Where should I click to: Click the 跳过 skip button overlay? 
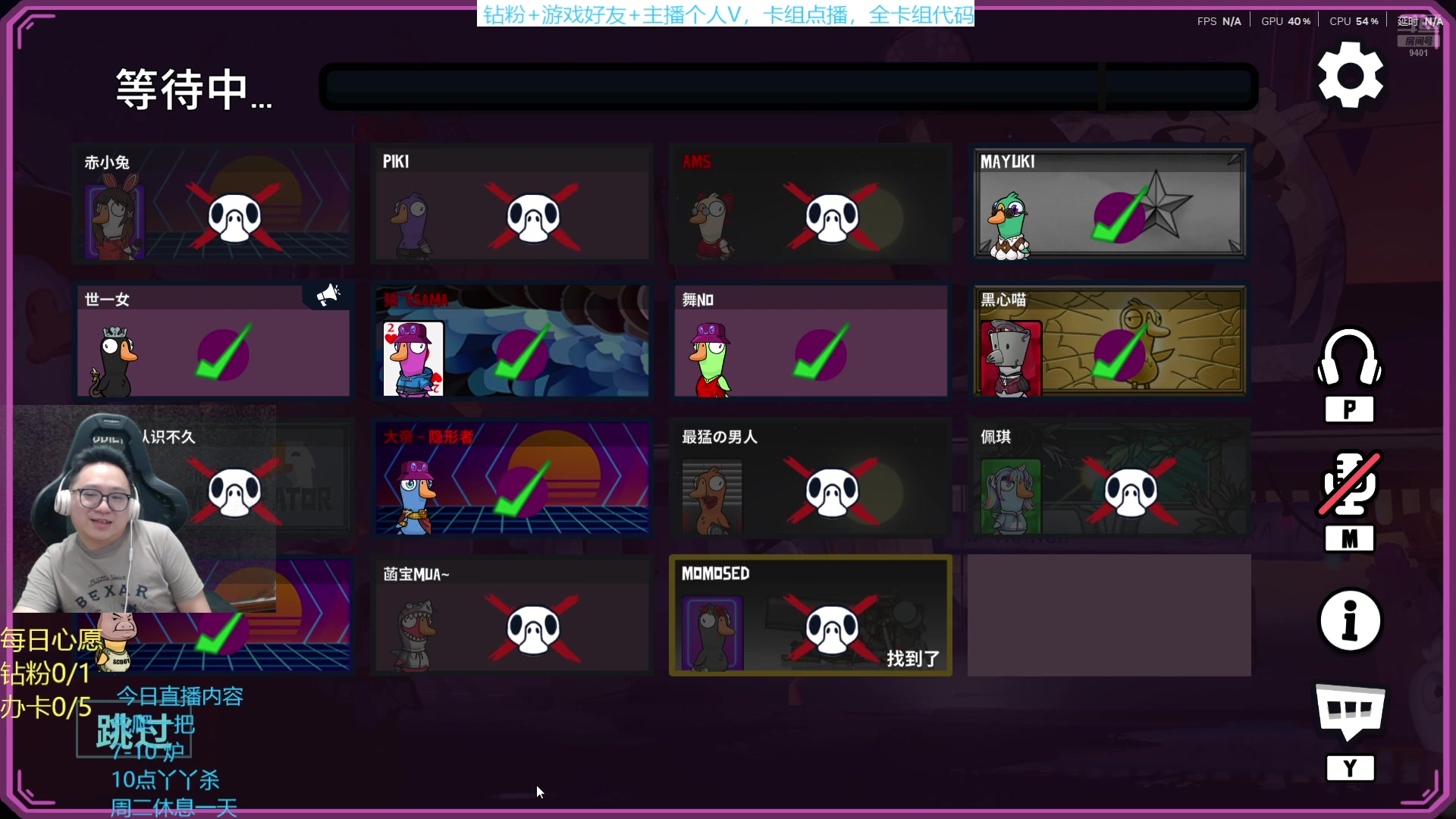134,732
